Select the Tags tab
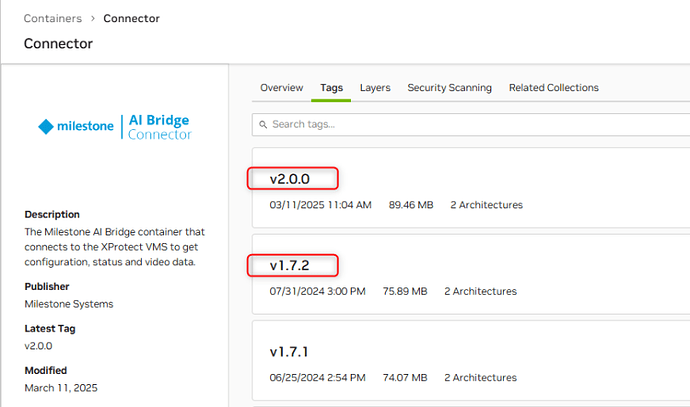This screenshot has height=407, width=690. (331, 88)
